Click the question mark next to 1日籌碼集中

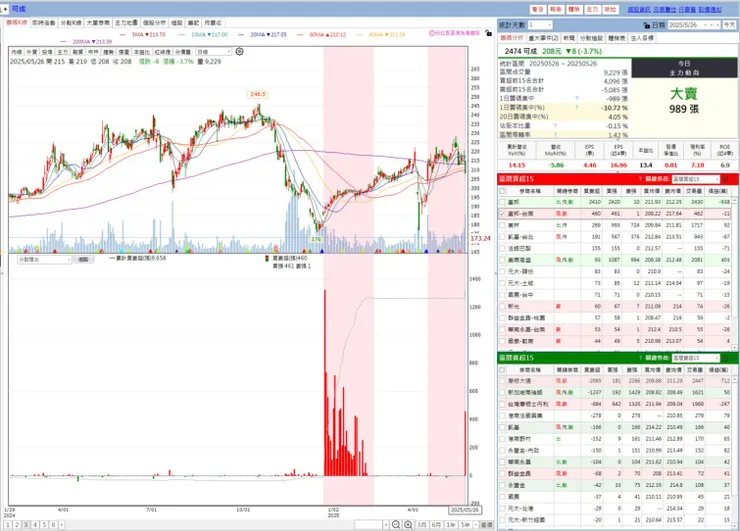coord(577,99)
